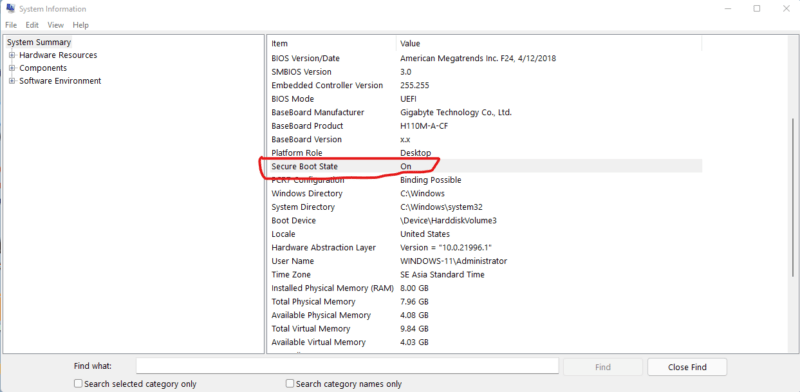
Task: Select the Boot Device row
Action: coord(485,220)
